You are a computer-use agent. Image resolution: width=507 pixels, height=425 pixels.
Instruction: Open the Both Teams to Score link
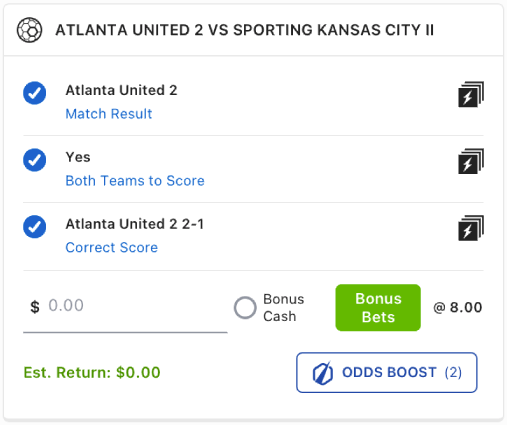(x=135, y=181)
